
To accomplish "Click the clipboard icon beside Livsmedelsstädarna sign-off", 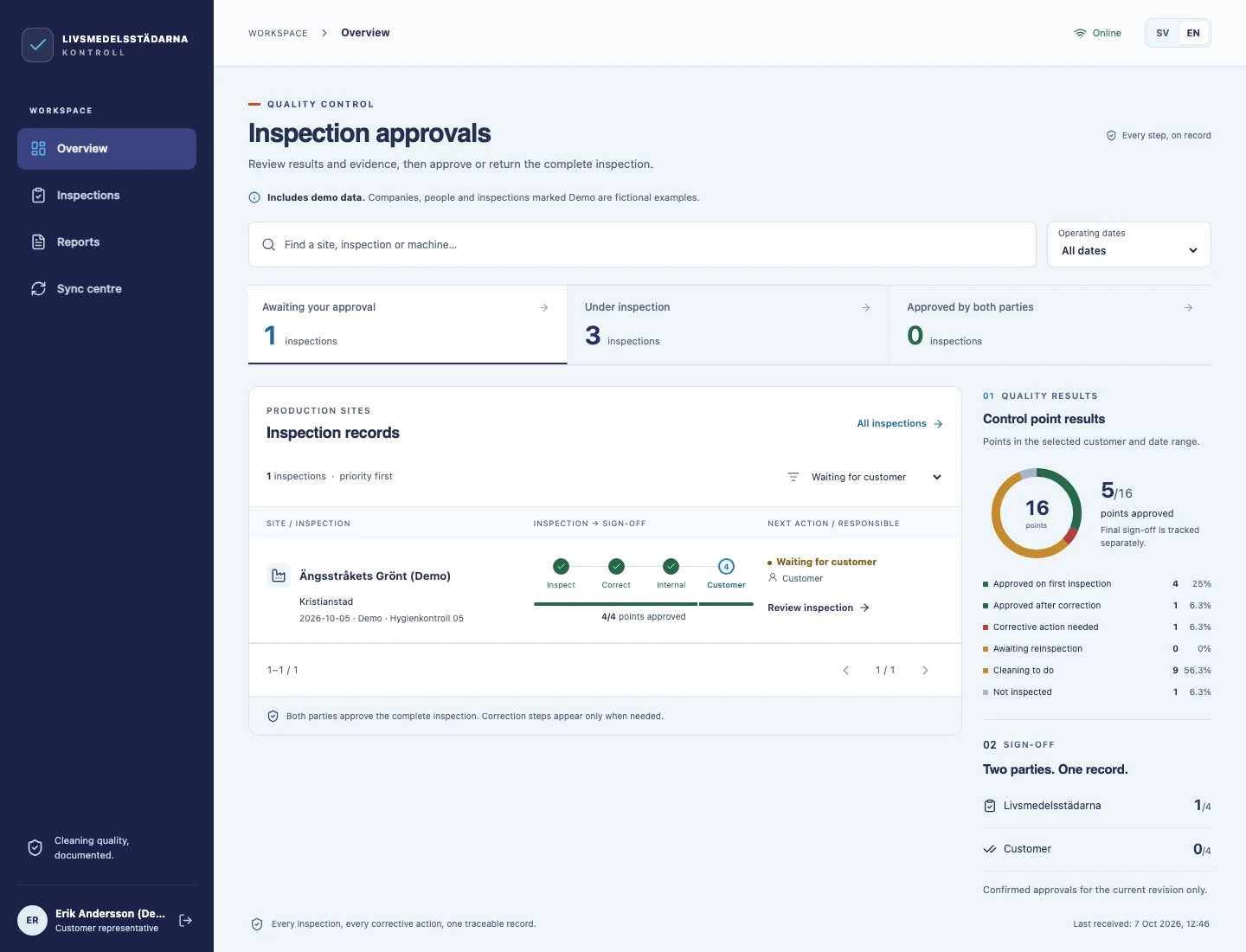I will [990, 806].
